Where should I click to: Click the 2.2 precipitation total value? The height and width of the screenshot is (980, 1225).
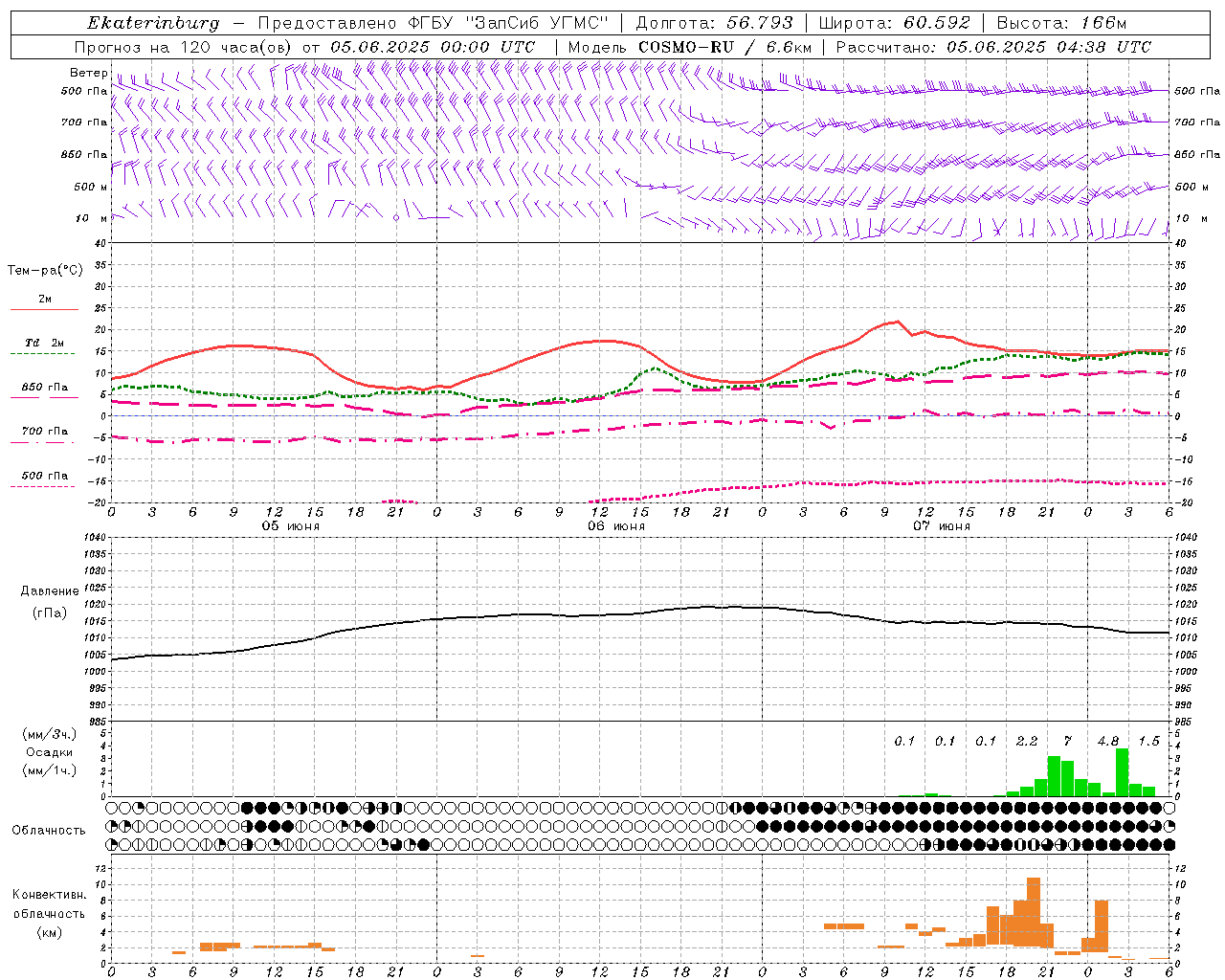1027,742
